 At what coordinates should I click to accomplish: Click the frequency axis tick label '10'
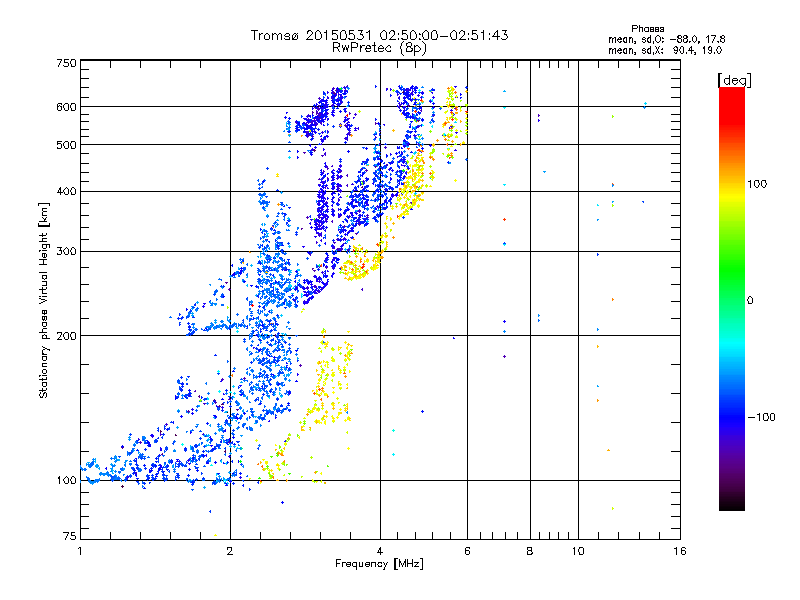578,551
